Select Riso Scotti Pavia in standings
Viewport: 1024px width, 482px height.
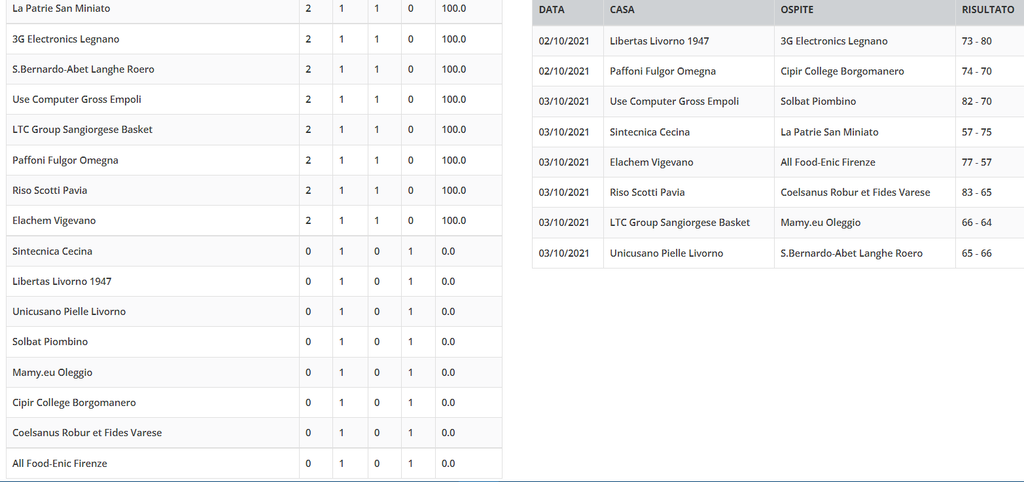click(x=50, y=190)
